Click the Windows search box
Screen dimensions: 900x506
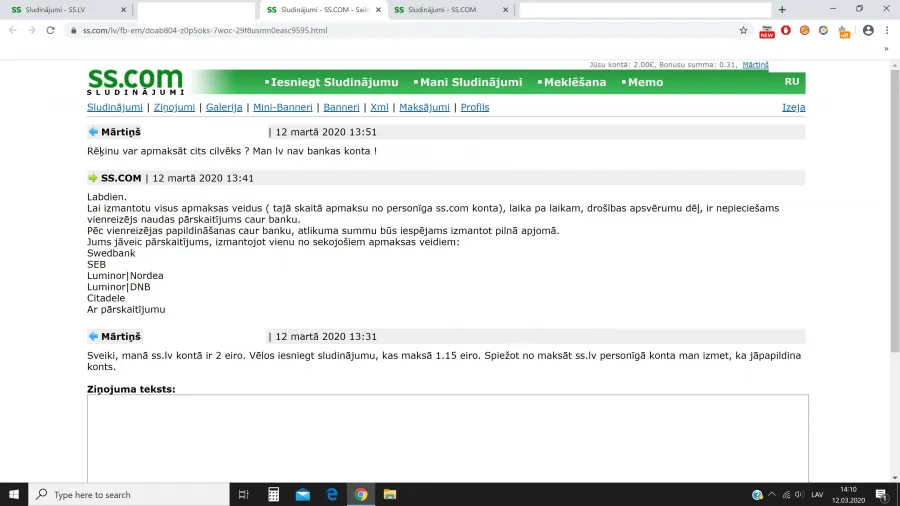[129, 495]
